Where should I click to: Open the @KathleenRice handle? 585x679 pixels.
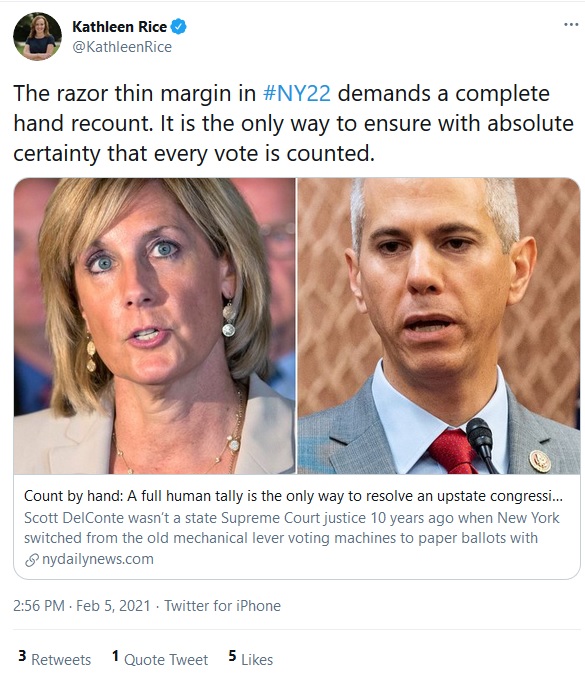(x=122, y=47)
